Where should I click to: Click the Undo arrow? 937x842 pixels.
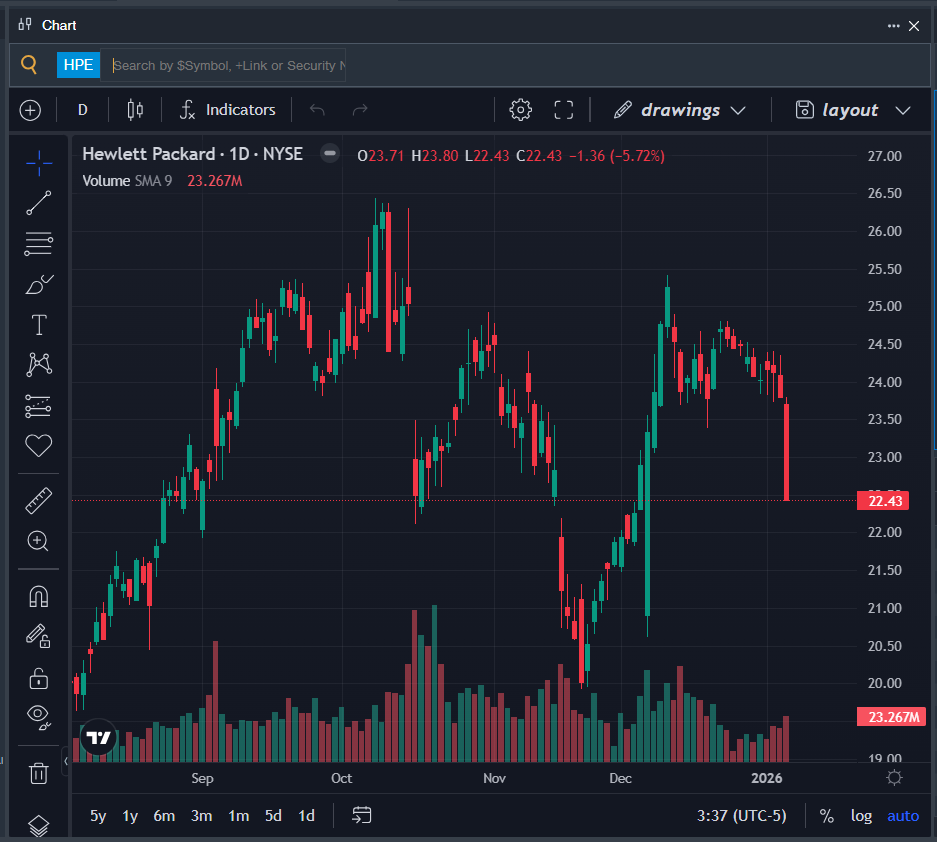coord(316,109)
